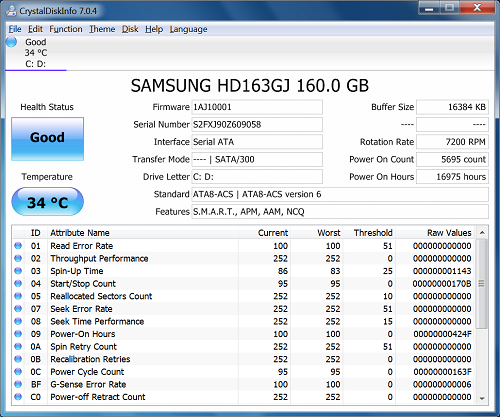Click raw value 0000000424F
The image size is (500, 417).
click(x=442, y=334)
